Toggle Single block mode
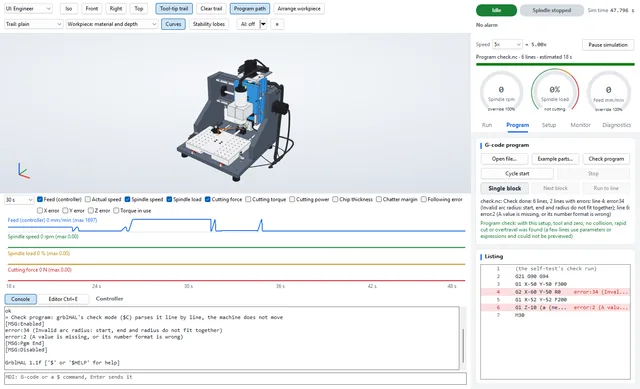 [504, 188]
